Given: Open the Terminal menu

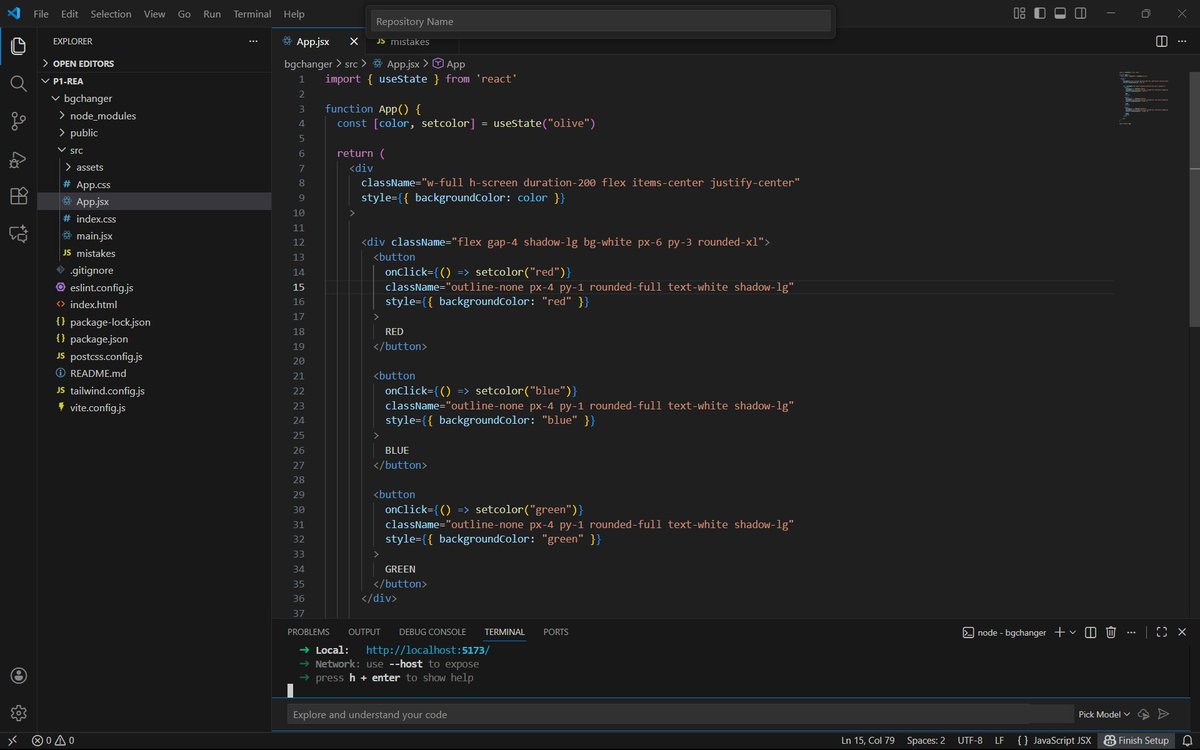Looking at the screenshot, I should tap(251, 13).
